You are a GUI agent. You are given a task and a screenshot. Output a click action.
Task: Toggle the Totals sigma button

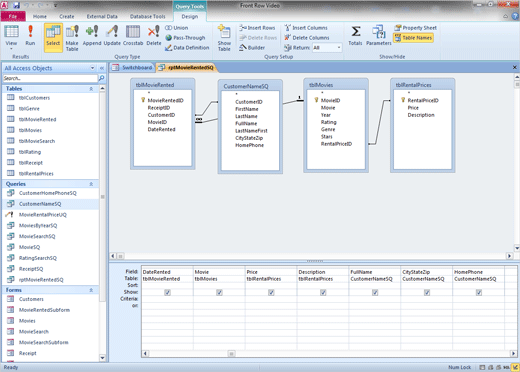click(355, 35)
